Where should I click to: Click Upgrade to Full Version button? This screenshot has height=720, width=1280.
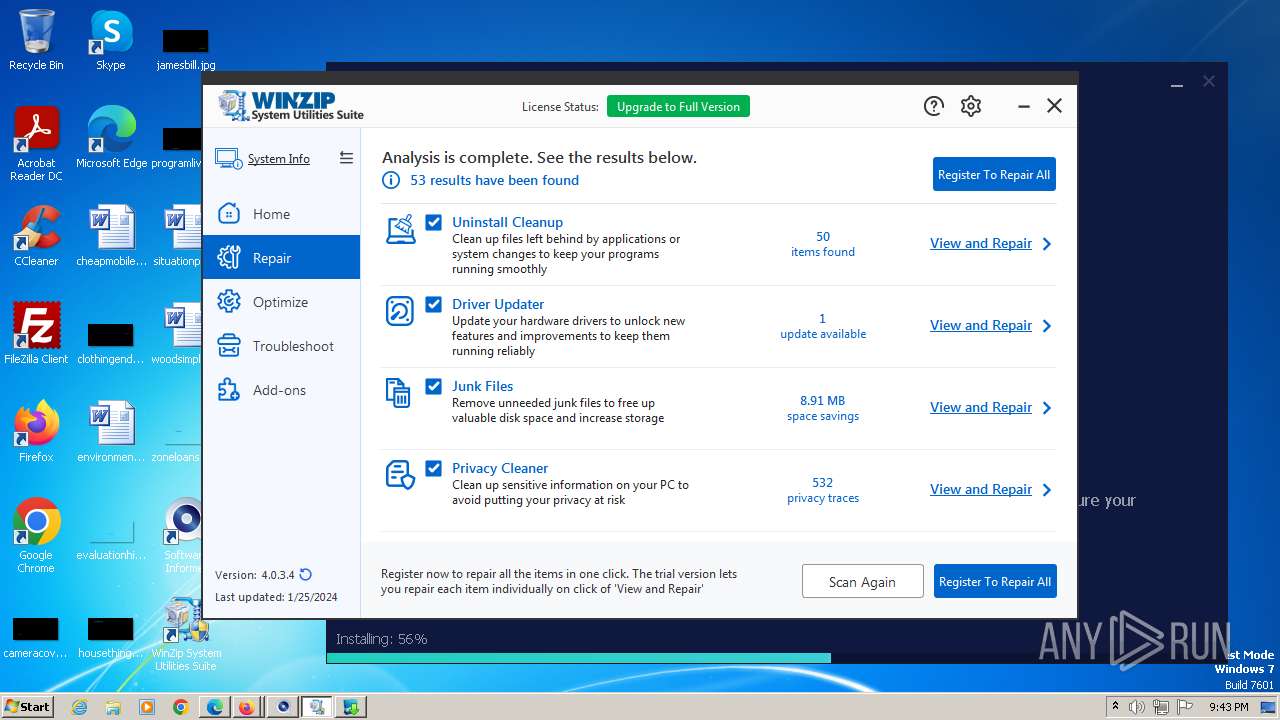678,107
